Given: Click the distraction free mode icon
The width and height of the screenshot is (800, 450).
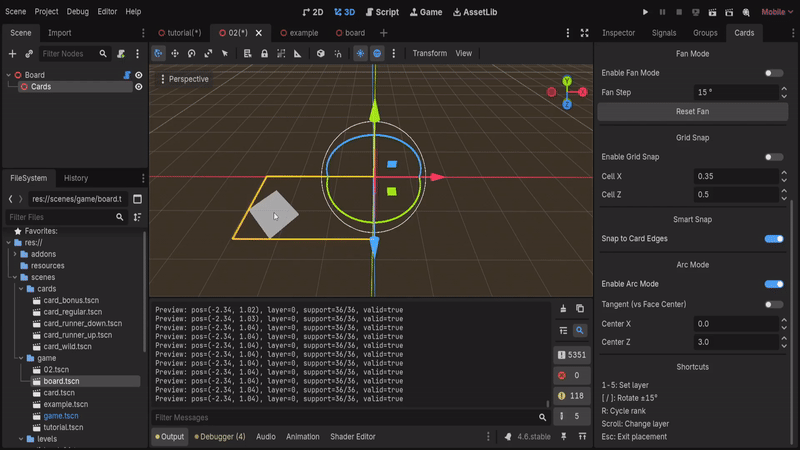Looking at the screenshot, I should tap(583, 33).
